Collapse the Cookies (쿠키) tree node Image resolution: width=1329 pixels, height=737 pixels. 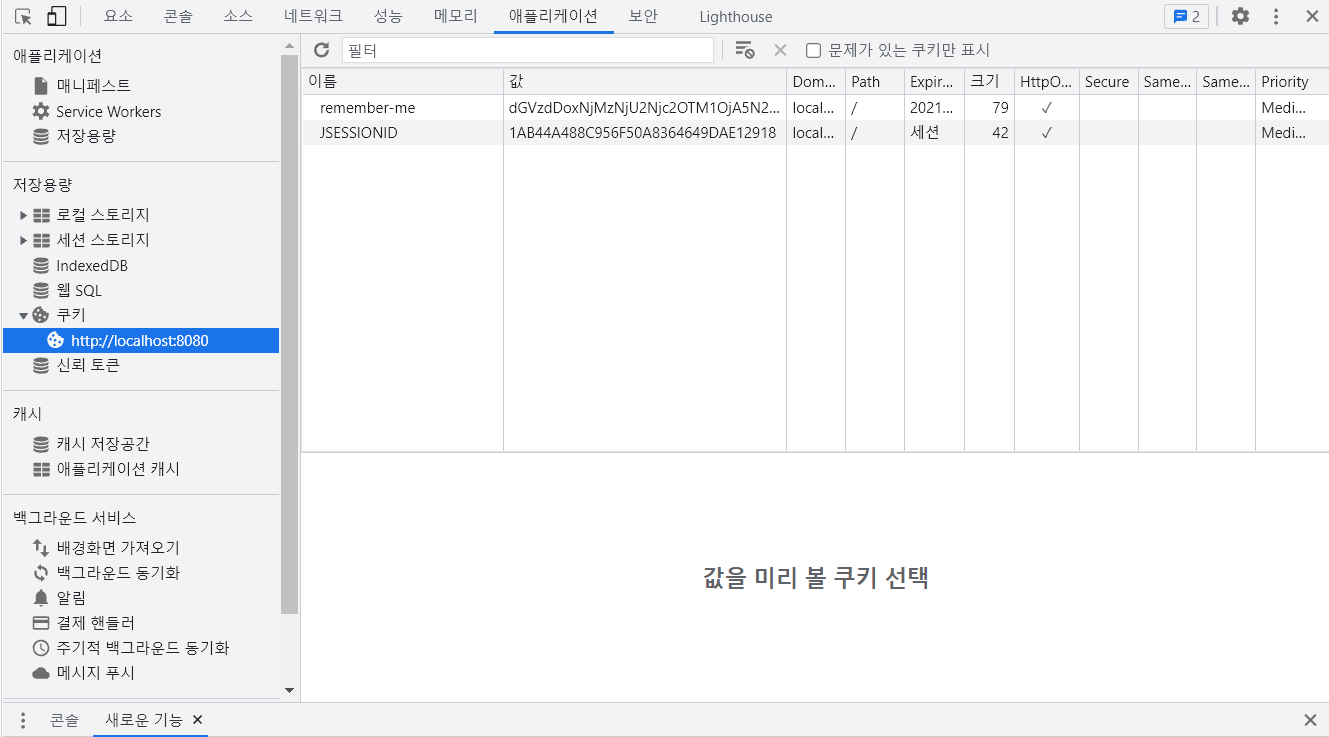point(24,315)
